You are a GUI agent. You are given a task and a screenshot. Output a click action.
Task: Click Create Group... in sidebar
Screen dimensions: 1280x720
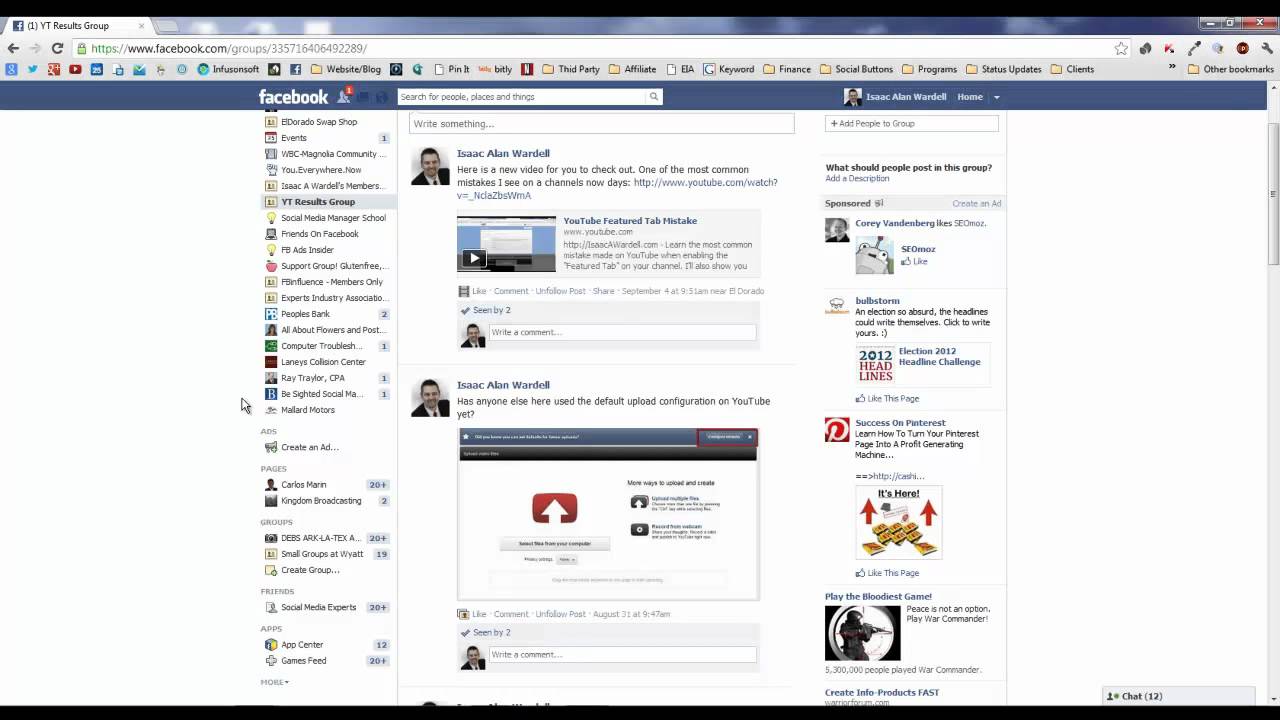[x=310, y=570]
